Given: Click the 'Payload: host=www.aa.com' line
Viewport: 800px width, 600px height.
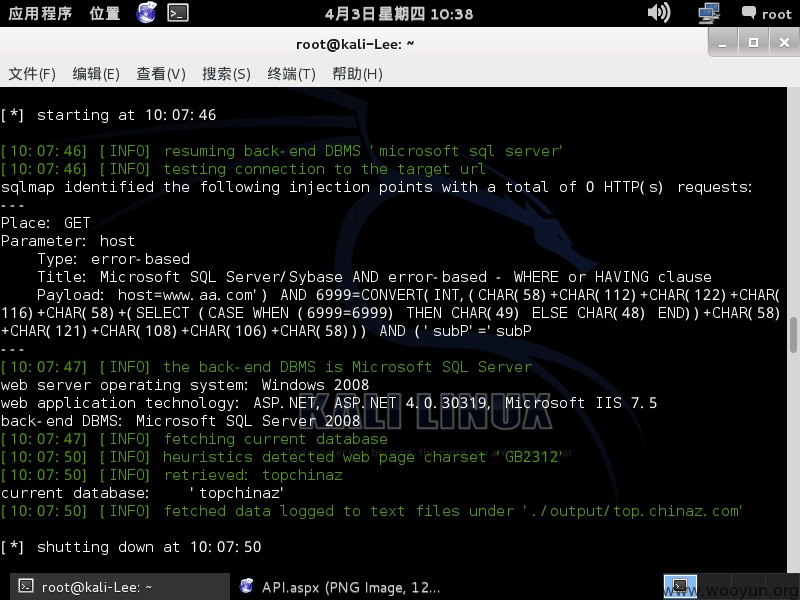Looking at the screenshot, I should [390, 313].
